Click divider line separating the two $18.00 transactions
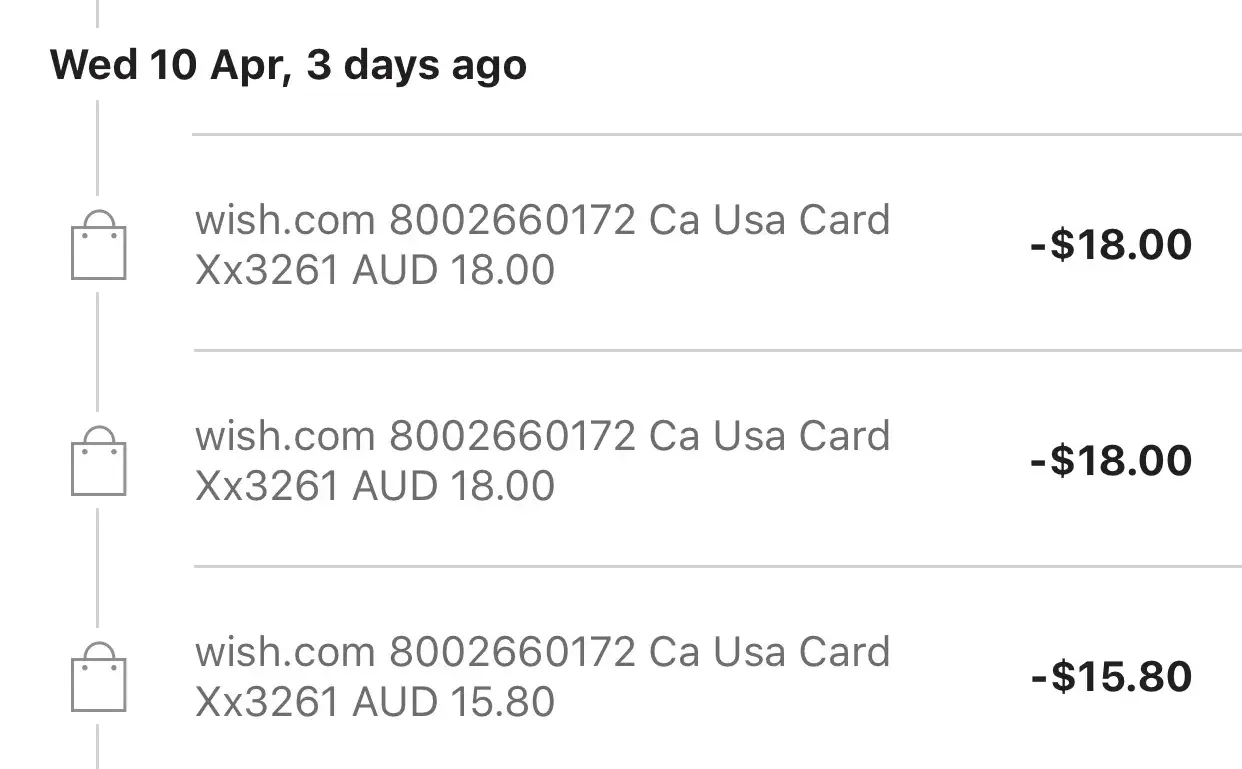 [x=716, y=350]
